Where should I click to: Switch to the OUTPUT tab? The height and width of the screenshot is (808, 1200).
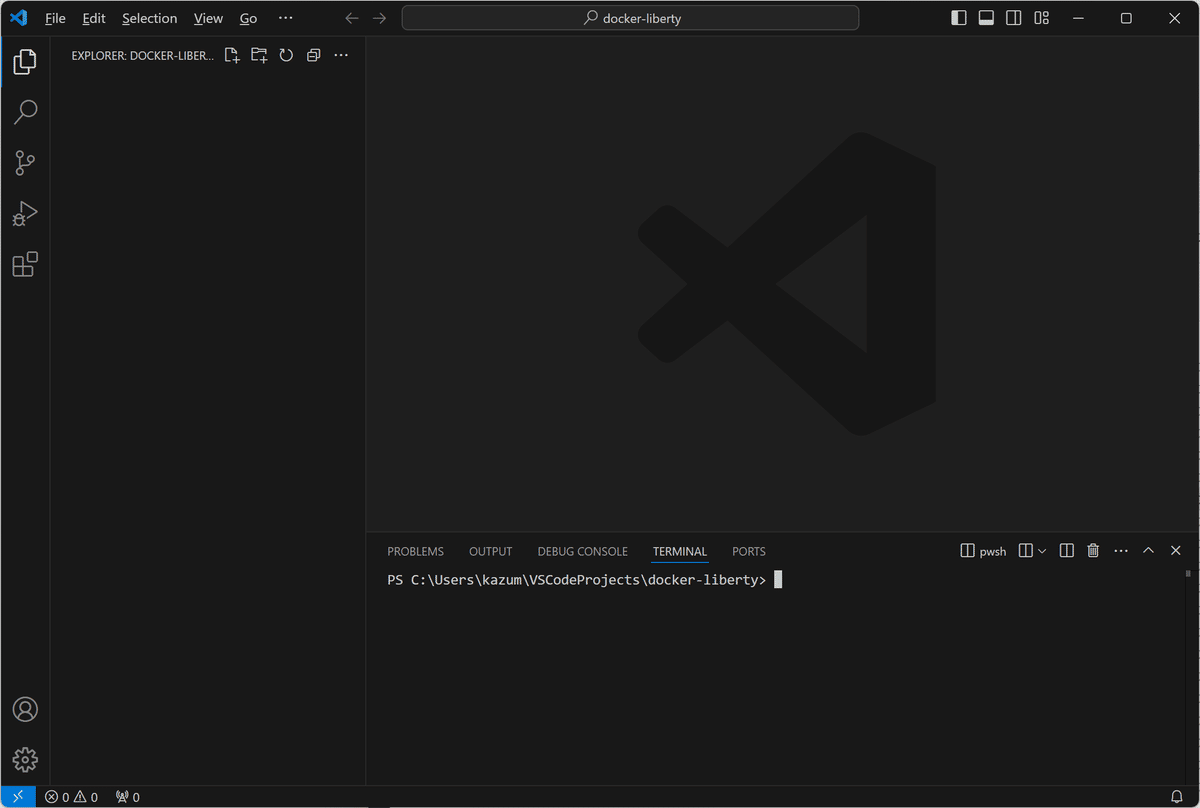point(490,551)
